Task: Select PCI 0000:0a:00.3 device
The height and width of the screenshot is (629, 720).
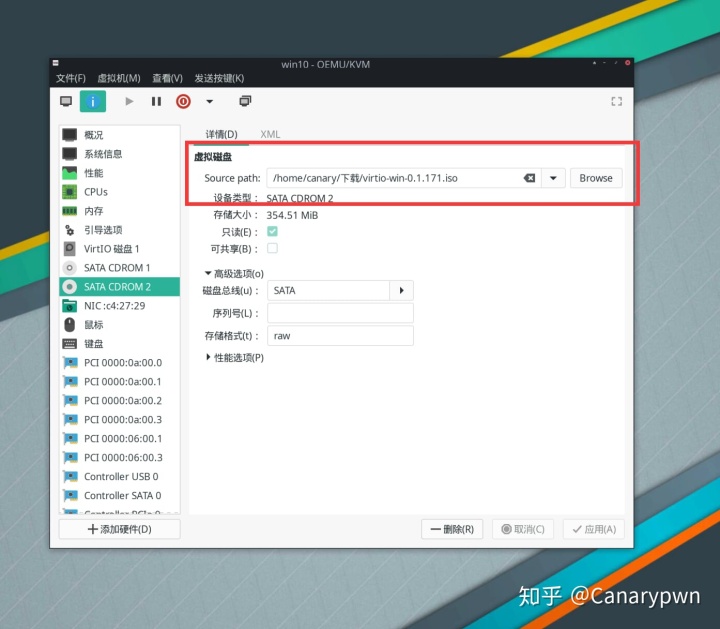Action: coord(119,420)
